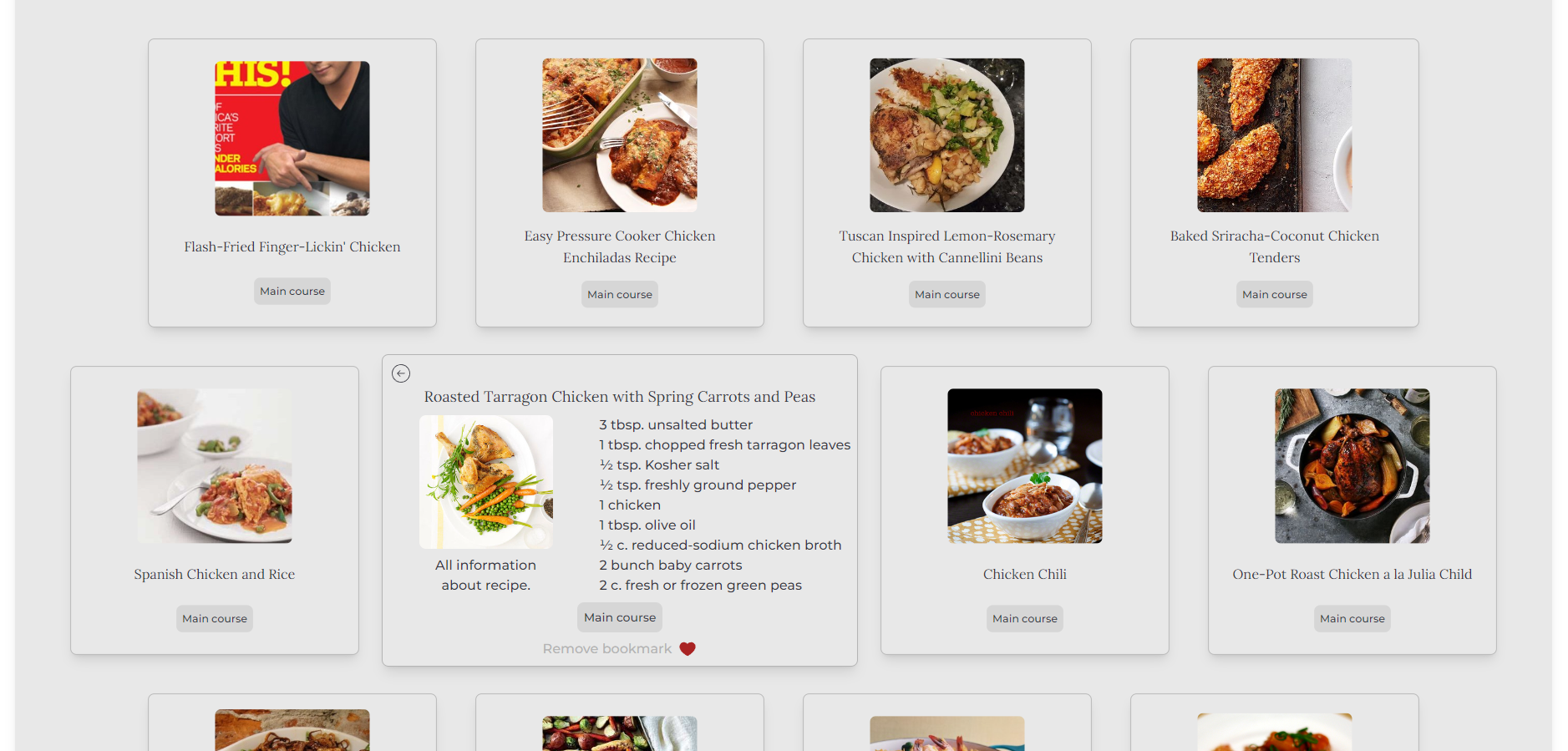
Task: Click the Roasted Tarragon Chicken plate image
Action: (486, 482)
